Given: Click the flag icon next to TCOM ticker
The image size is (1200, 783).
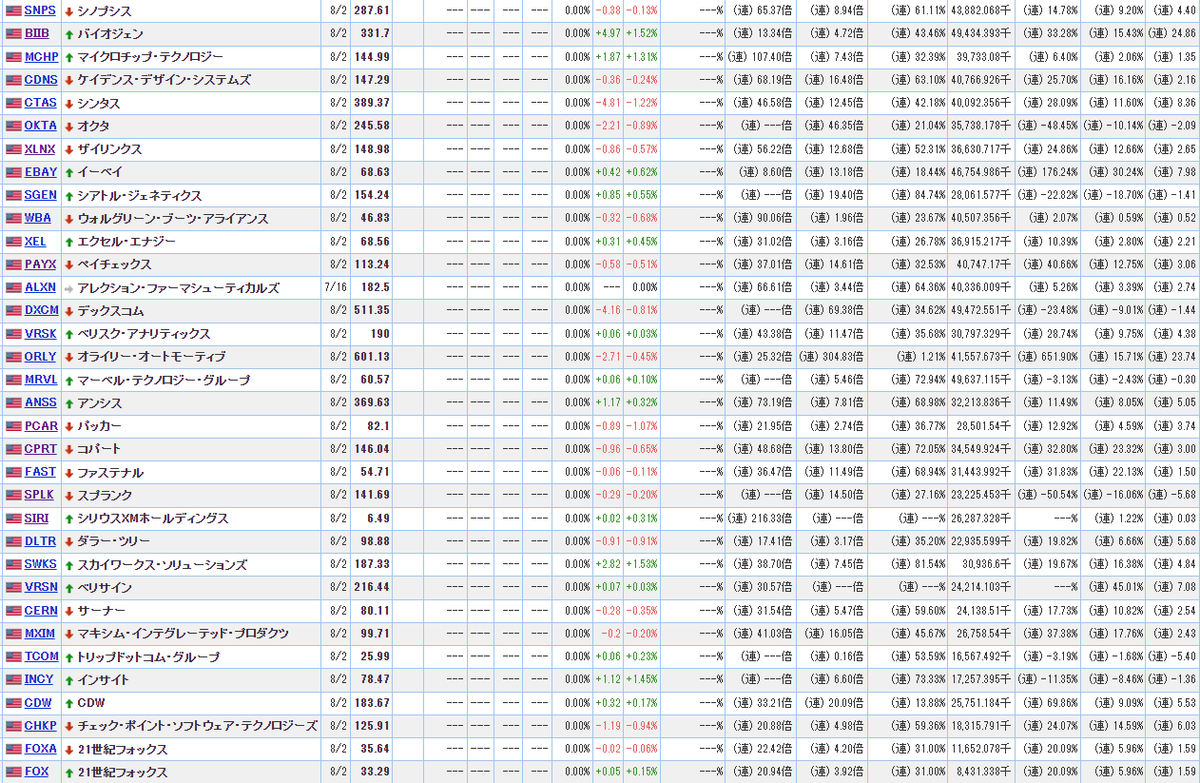Looking at the screenshot, I should [x=13, y=657].
